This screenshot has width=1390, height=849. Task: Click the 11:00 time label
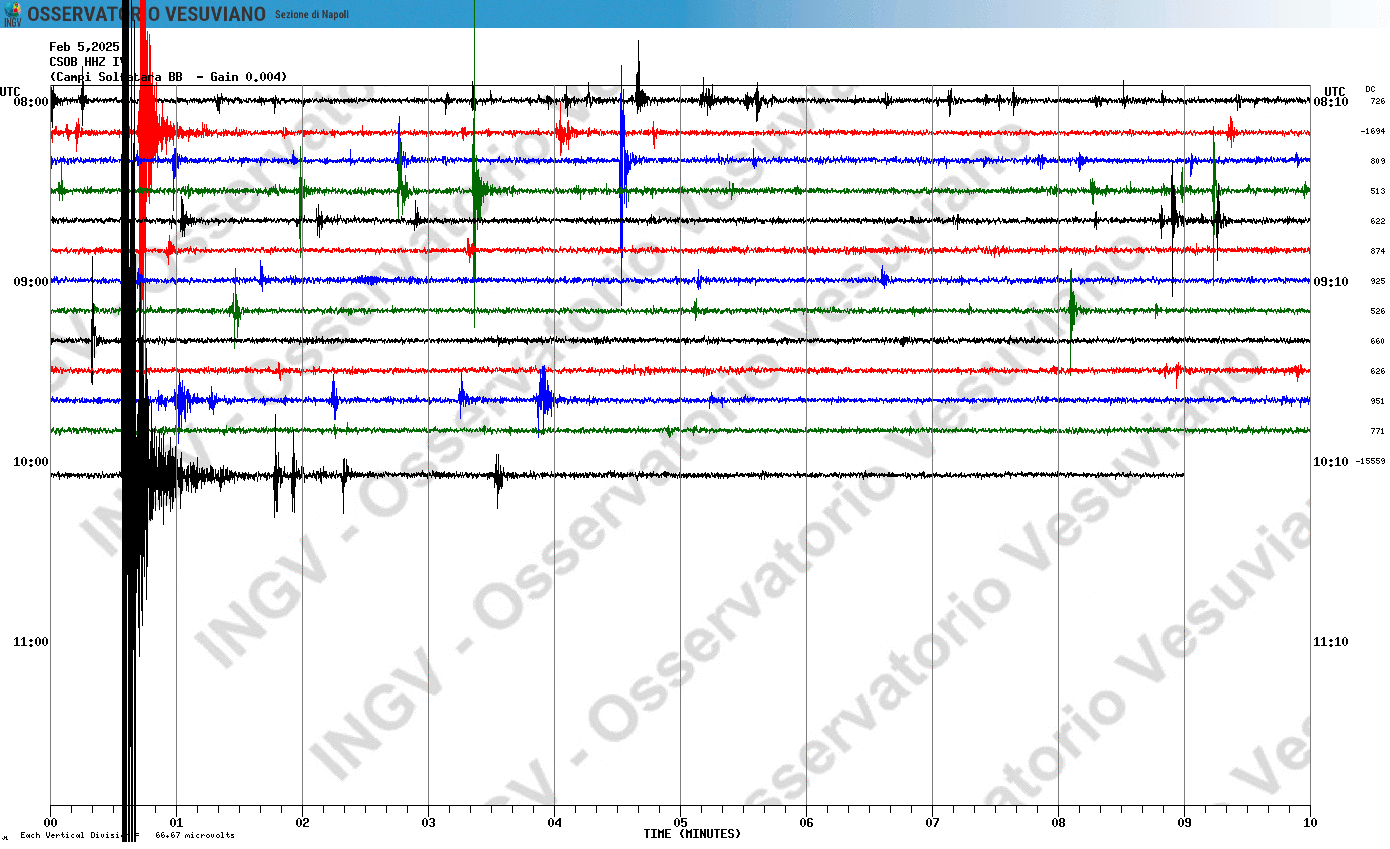click(x=32, y=642)
